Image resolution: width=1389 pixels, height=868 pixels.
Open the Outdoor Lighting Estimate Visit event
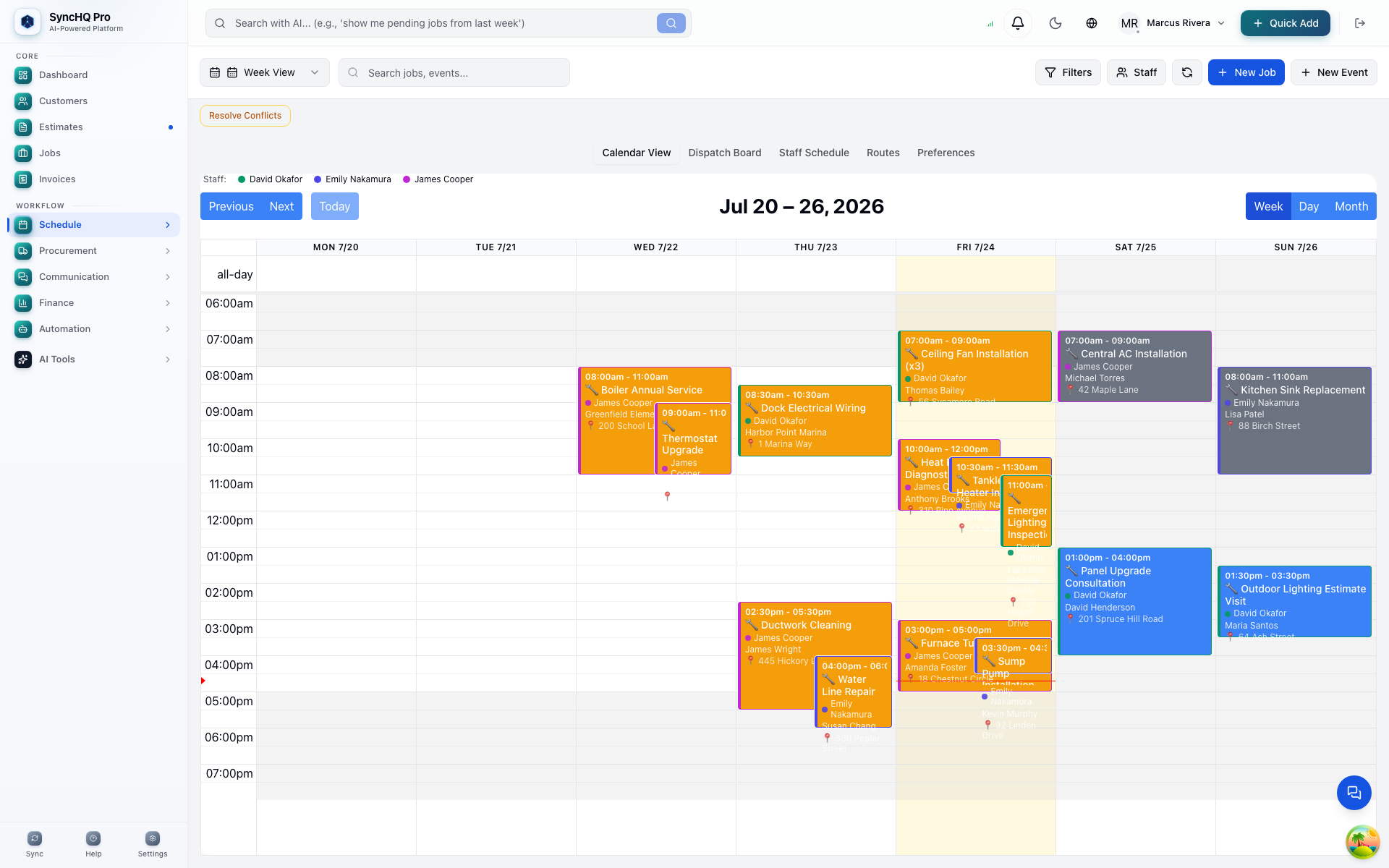(x=1294, y=601)
